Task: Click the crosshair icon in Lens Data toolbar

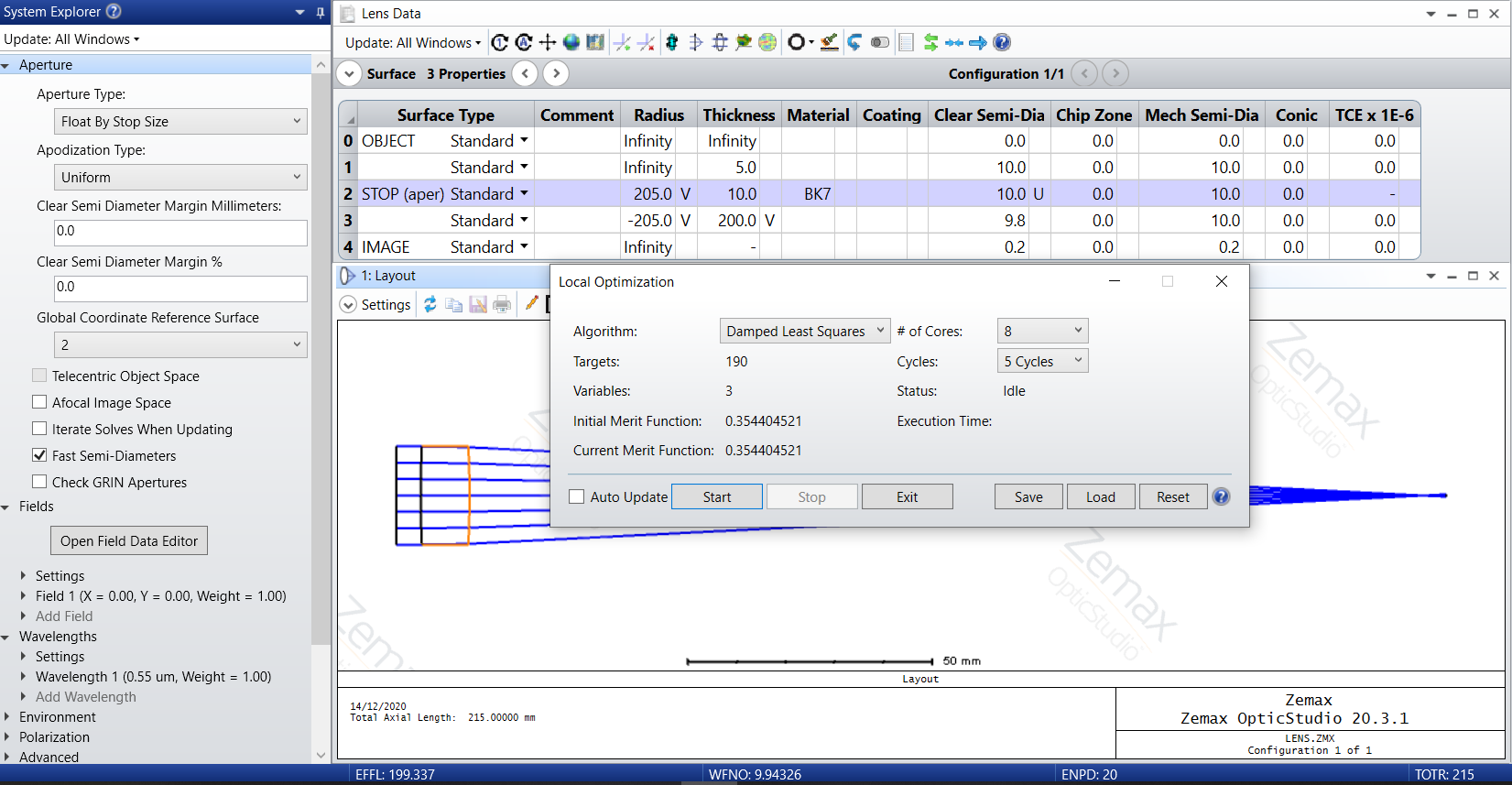Action: pyautogui.click(x=548, y=42)
